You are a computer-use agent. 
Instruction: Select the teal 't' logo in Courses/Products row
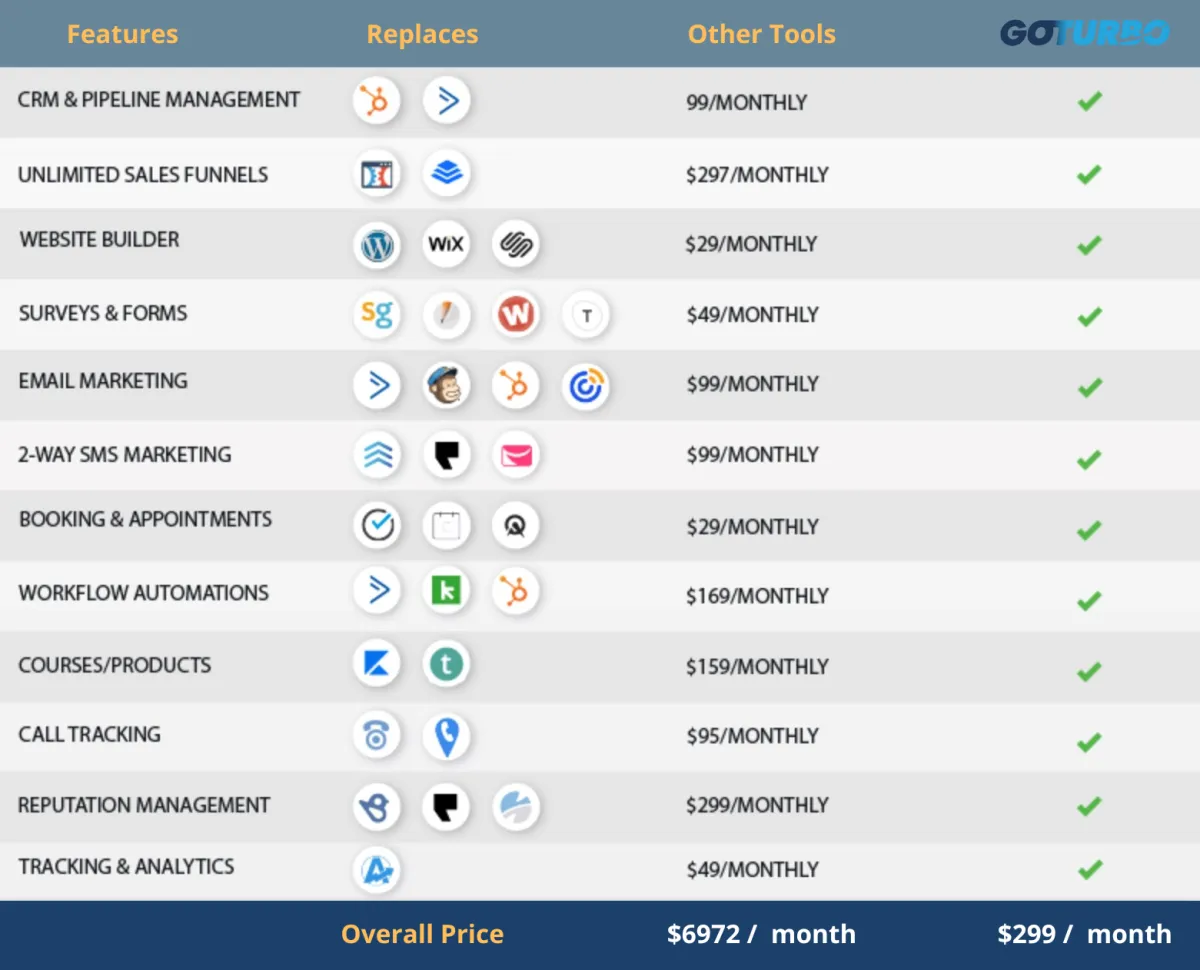tap(446, 664)
